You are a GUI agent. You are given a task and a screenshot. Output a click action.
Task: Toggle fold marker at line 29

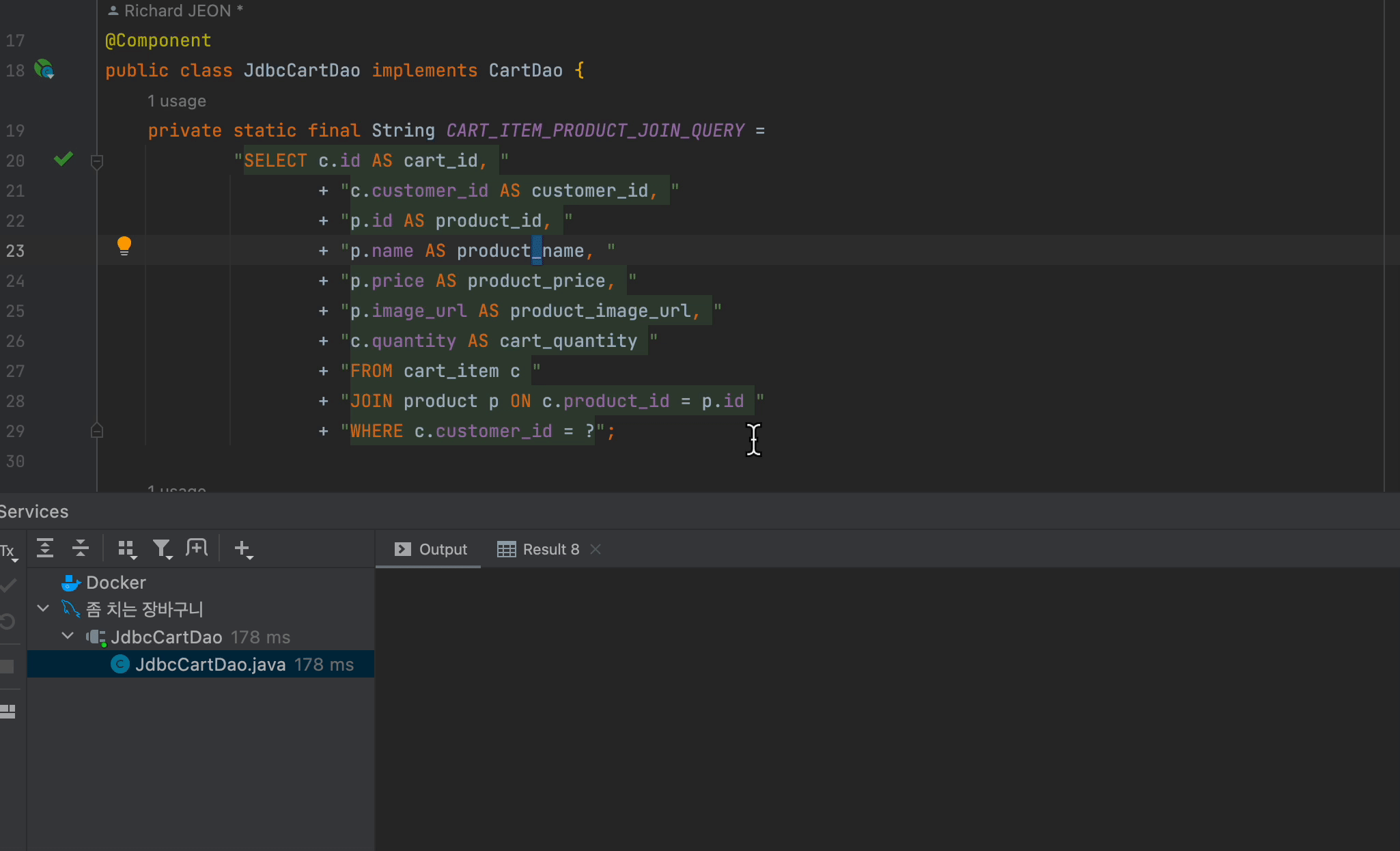point(97,431)
